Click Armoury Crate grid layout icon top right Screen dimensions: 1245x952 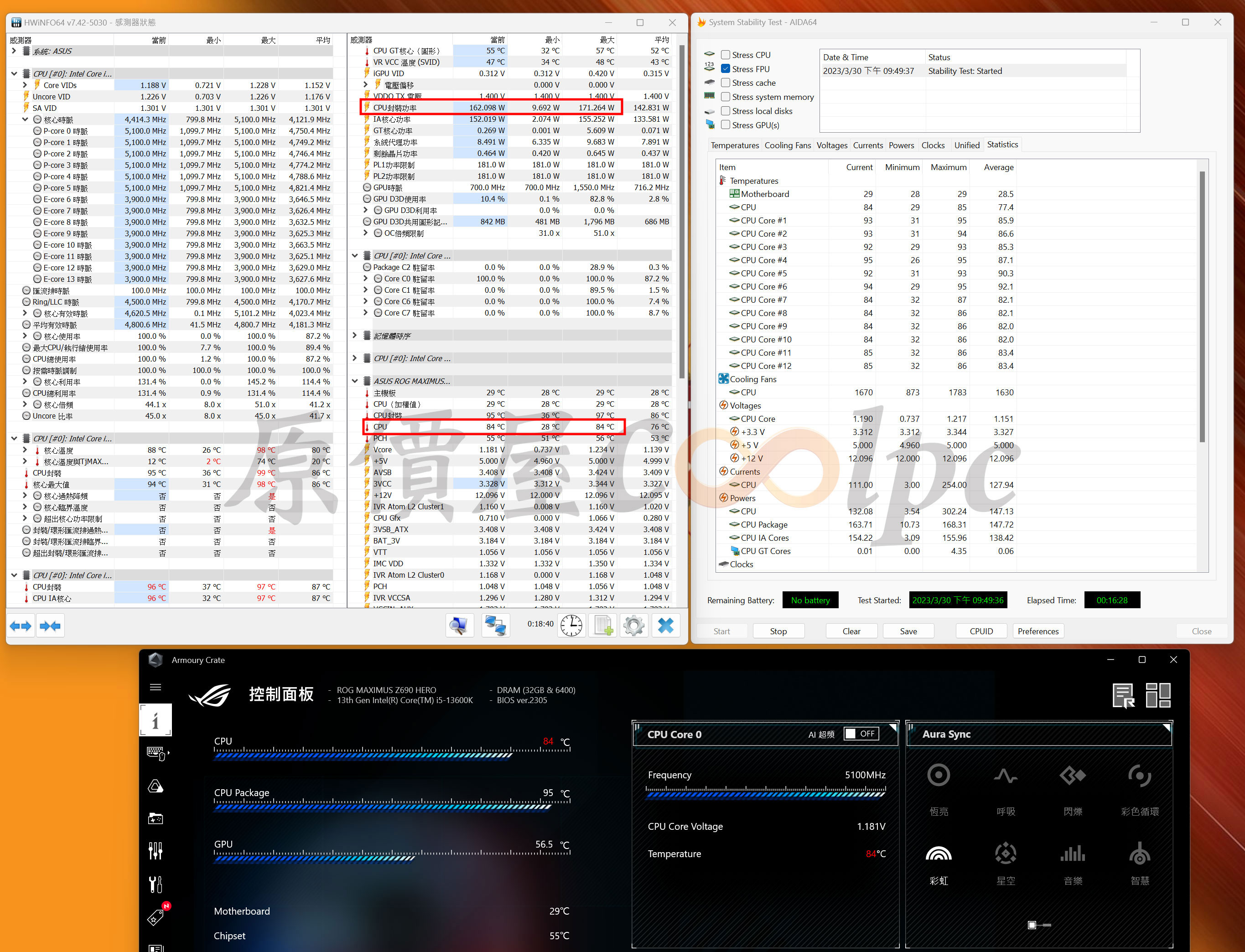pos(1158,695)
